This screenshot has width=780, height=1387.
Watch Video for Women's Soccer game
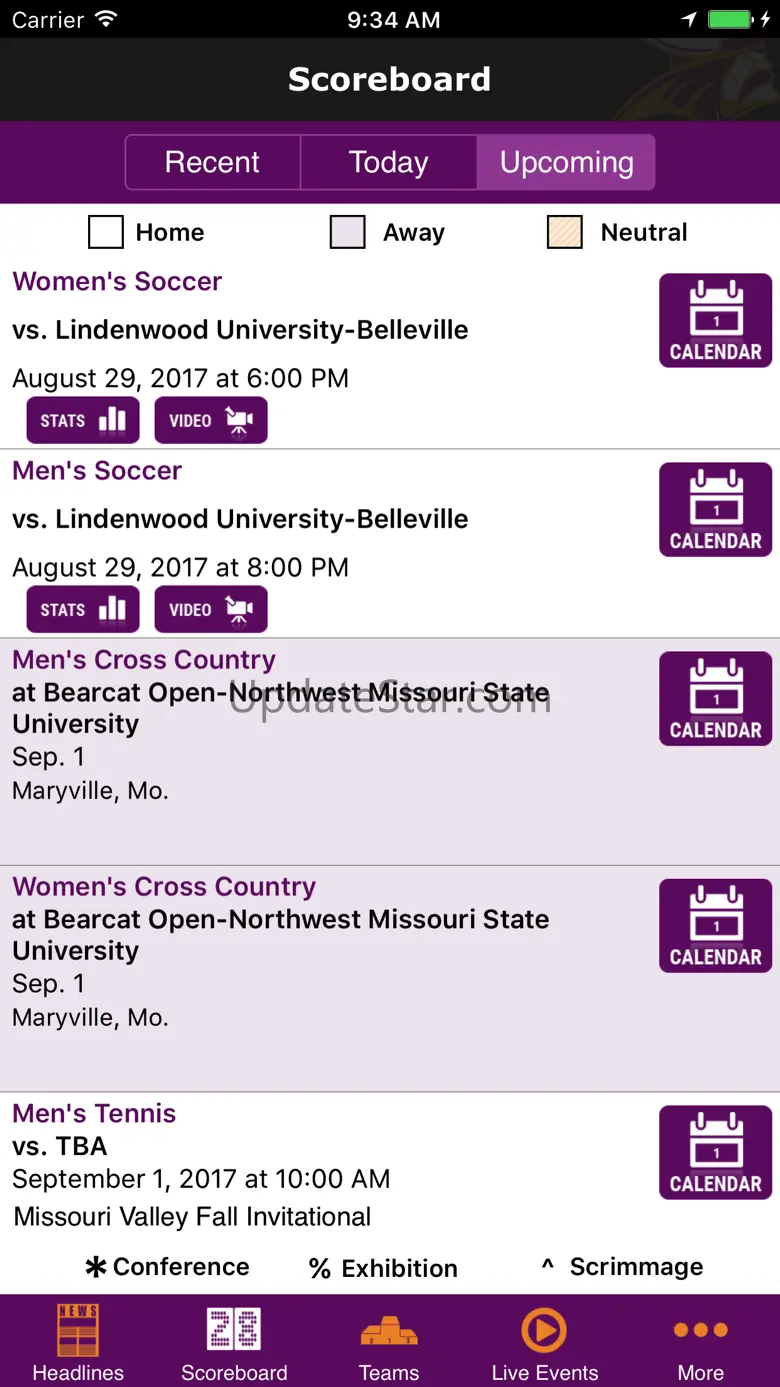(x=211, y=420)
